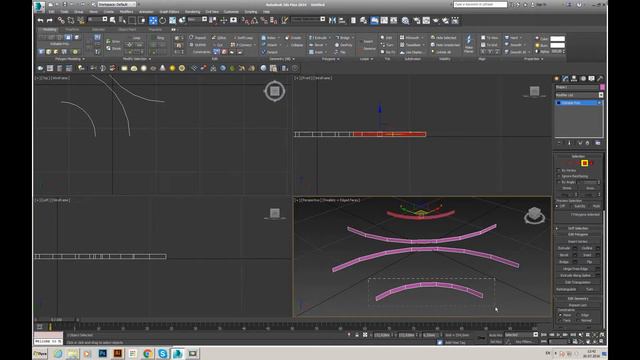Viewport: 640px width, 360px height.
Task: Activate the Select and Scale tool
Action: [x=172, y=20]
